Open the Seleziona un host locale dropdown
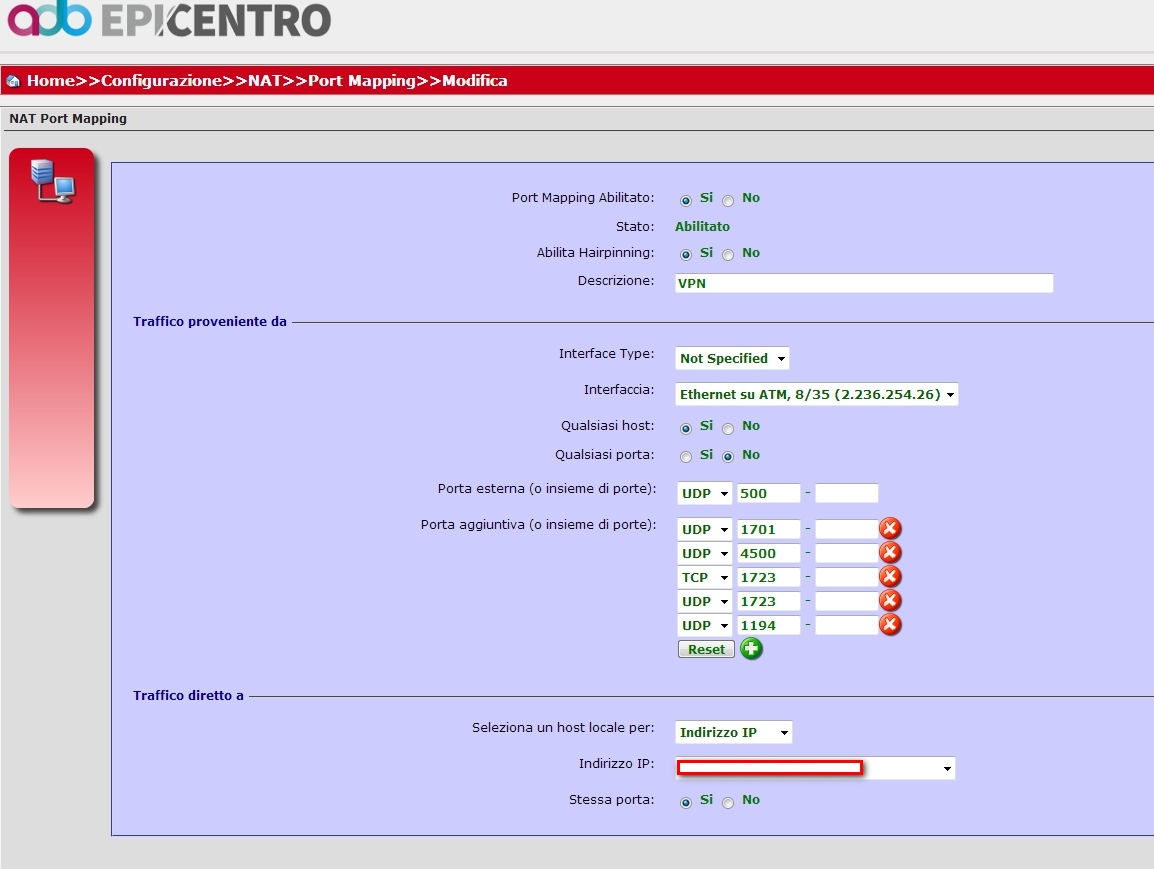 click(734, 733)
